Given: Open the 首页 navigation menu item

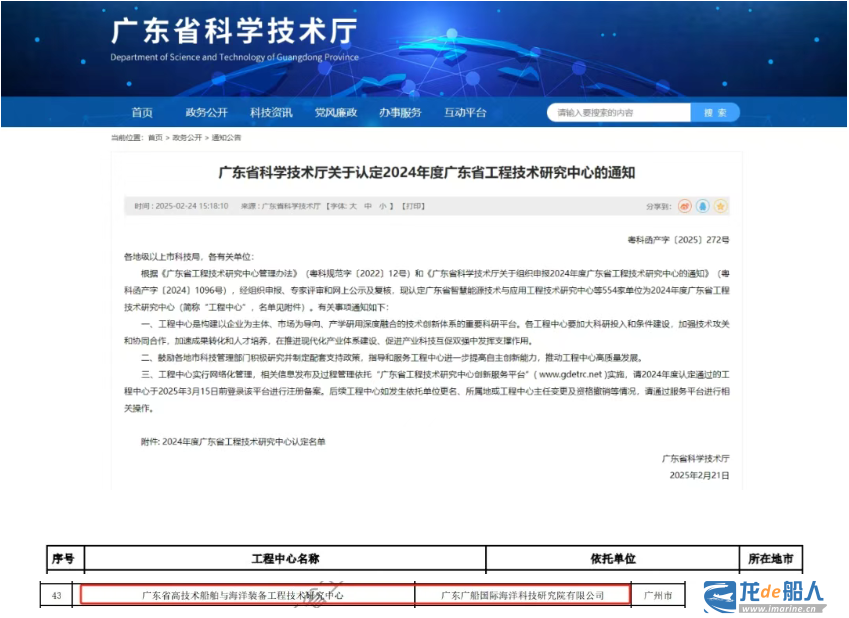Looking at the screenshot, I should [x=142, y=113].
